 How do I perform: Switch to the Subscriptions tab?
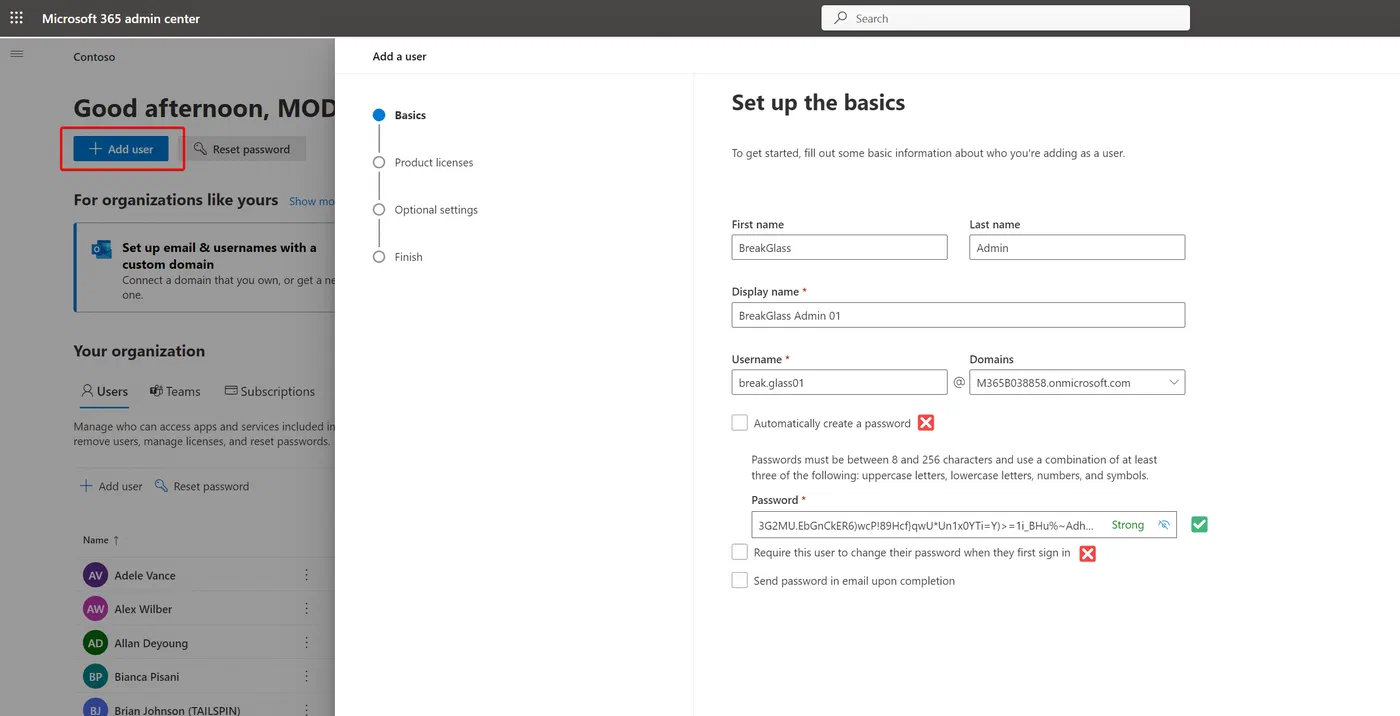tap(270, 391)
